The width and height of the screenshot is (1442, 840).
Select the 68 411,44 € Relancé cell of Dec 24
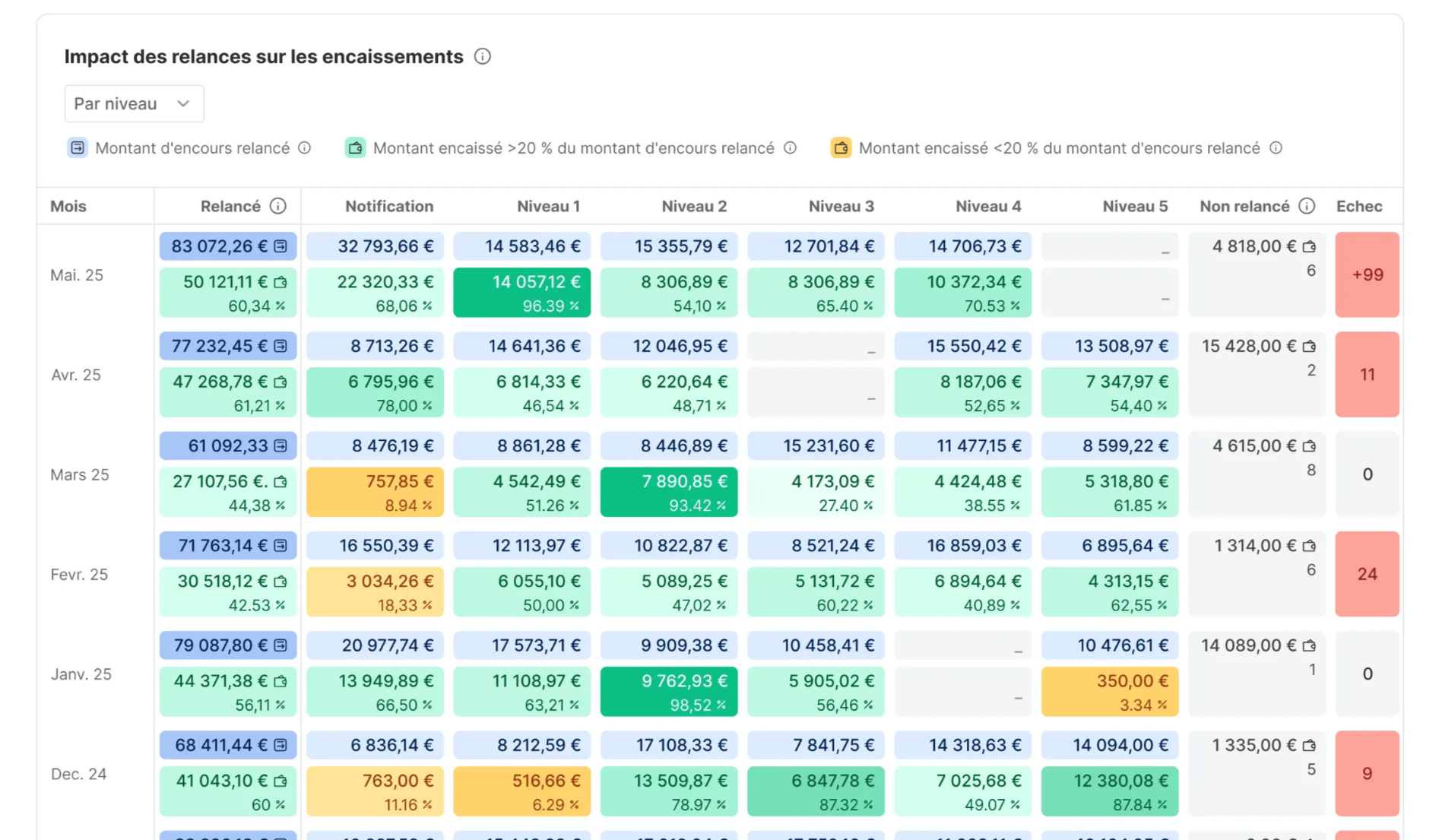click(x=227, y=745)
